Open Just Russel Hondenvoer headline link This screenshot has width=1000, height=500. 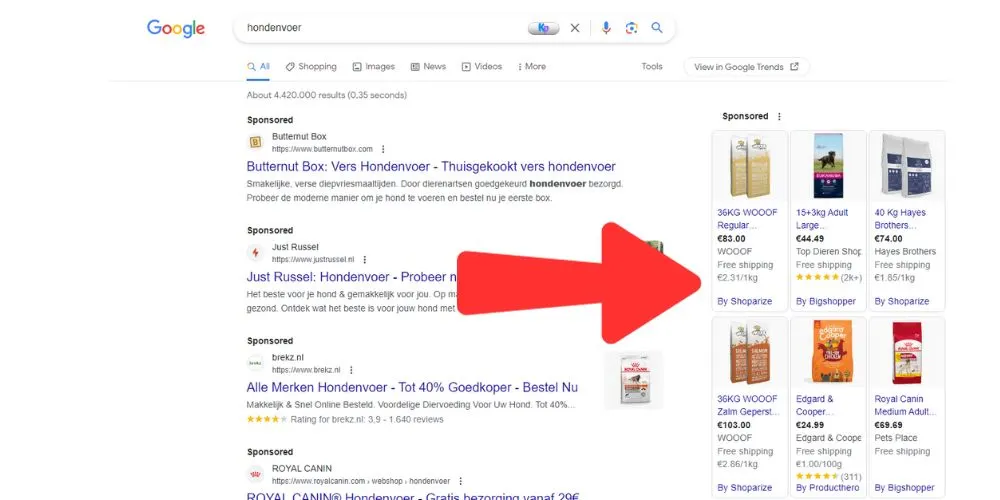click(352, 277)
